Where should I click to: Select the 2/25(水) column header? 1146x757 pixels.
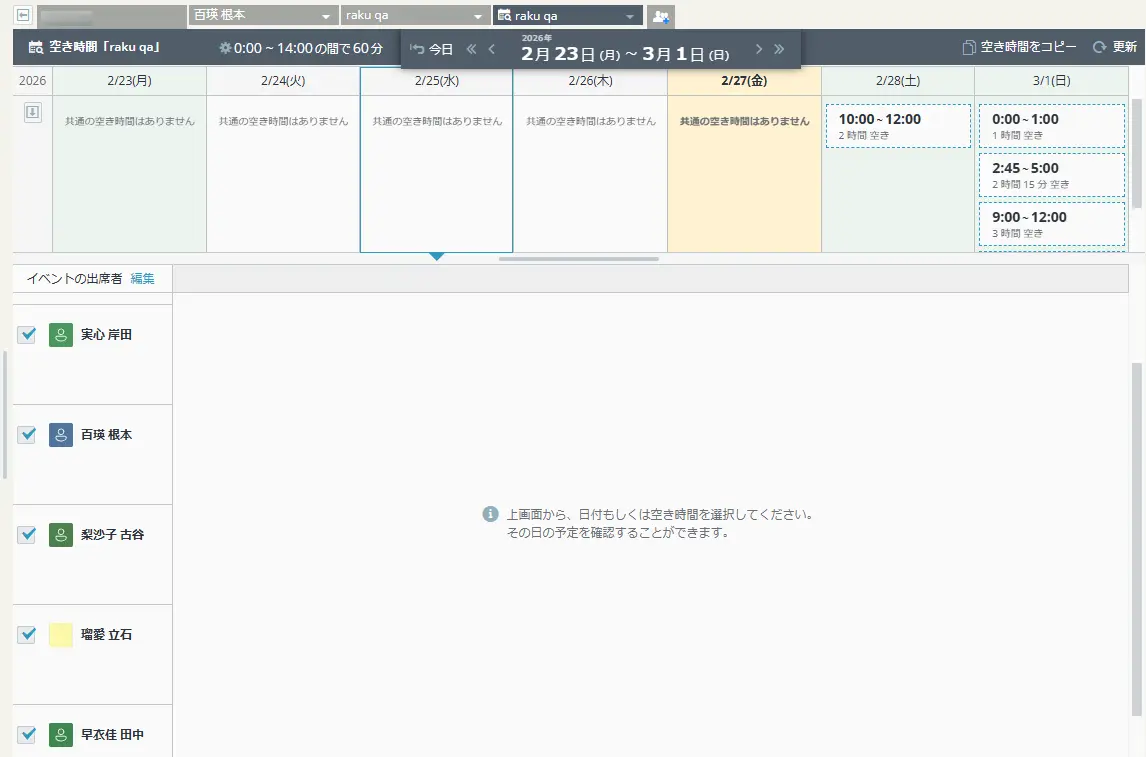coord(437,80)
